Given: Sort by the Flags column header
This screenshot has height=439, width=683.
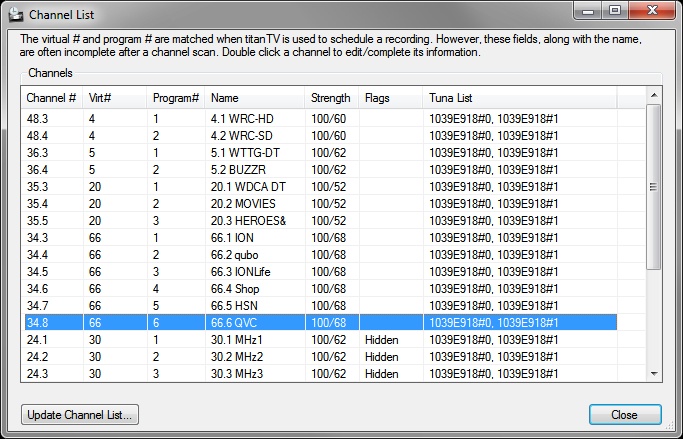Looking at the screenshot, I should (391, 98).
